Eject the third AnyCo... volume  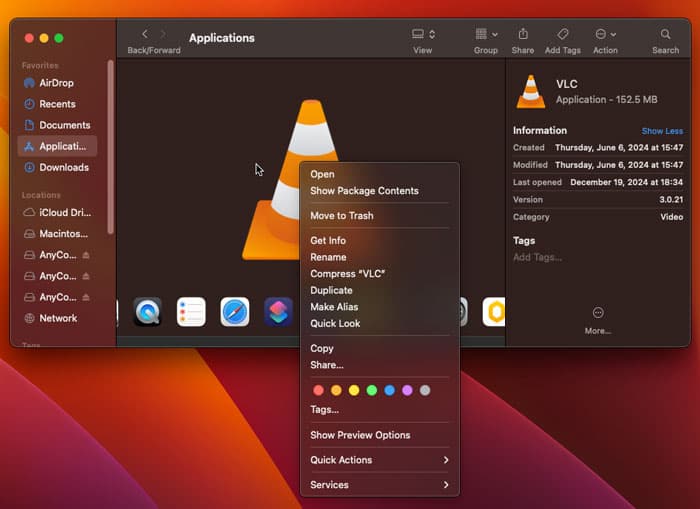[86, 297]
